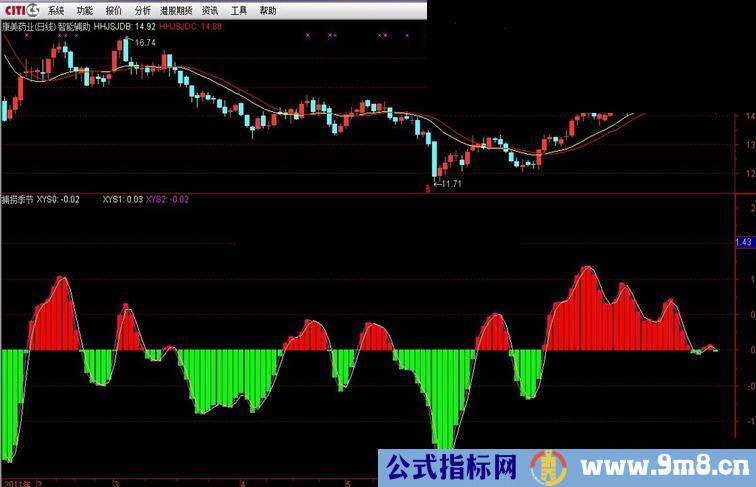This screenshot has height=487, width=756.
Task: Click the 16.74 high price marker
Action: tap(144, 44)
